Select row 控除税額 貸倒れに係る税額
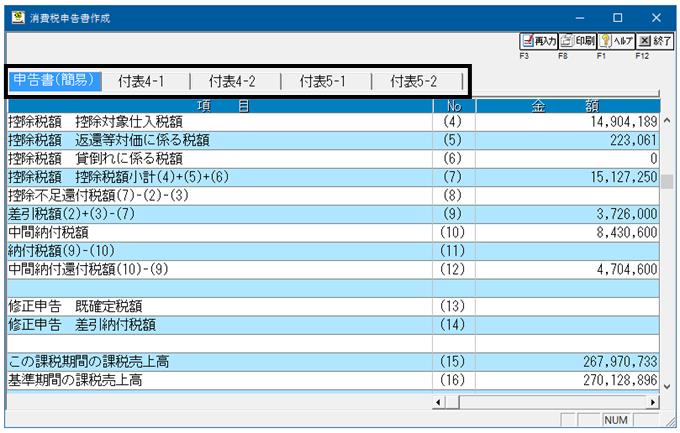 [x=334, y=159]
